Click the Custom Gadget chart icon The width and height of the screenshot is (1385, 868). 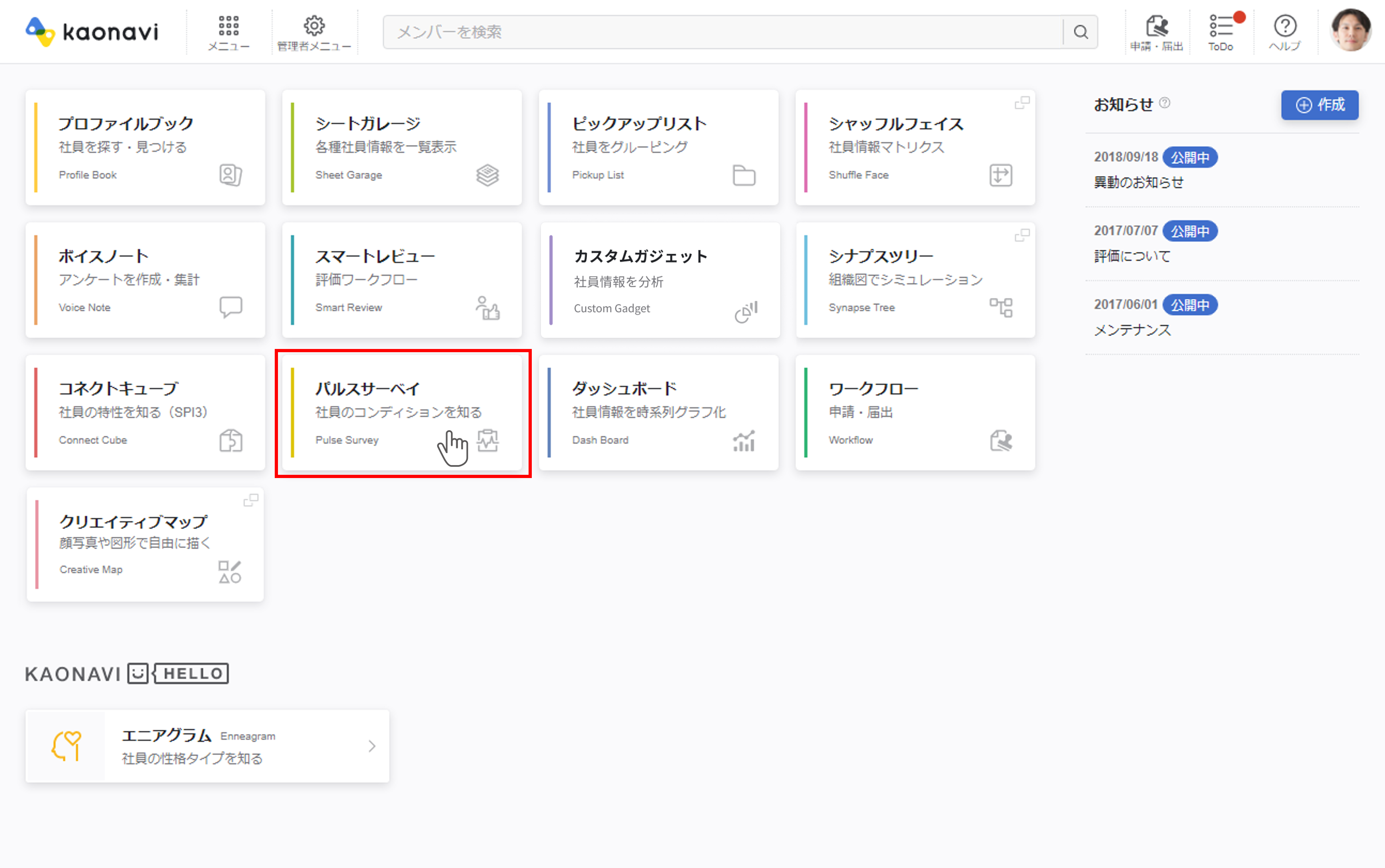[746, 312]
